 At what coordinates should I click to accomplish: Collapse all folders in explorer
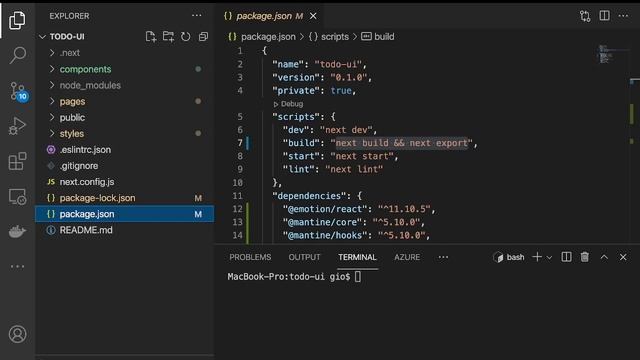point(203,36)
